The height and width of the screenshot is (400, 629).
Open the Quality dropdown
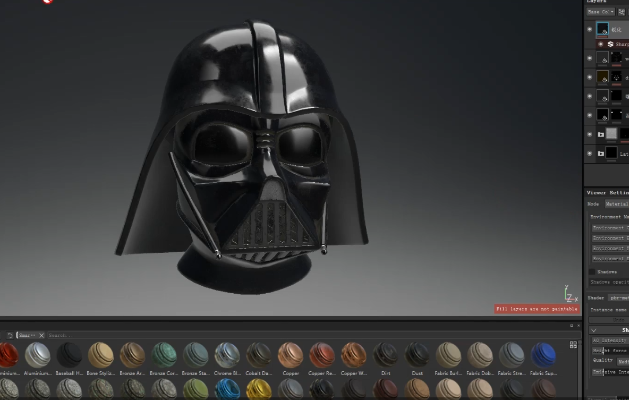[x=623, y=361]
